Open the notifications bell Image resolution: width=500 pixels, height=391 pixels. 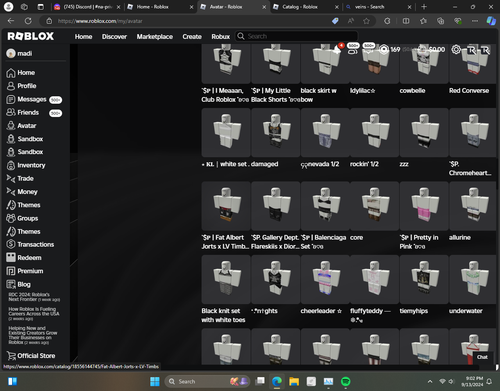337,49
